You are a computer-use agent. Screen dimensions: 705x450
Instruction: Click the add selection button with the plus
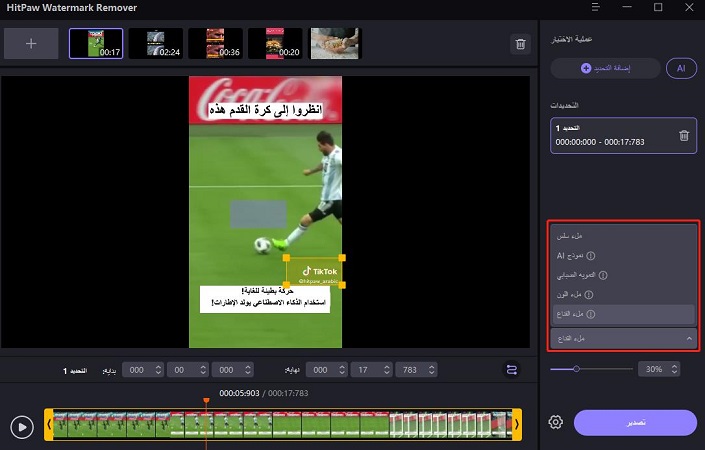605,68
